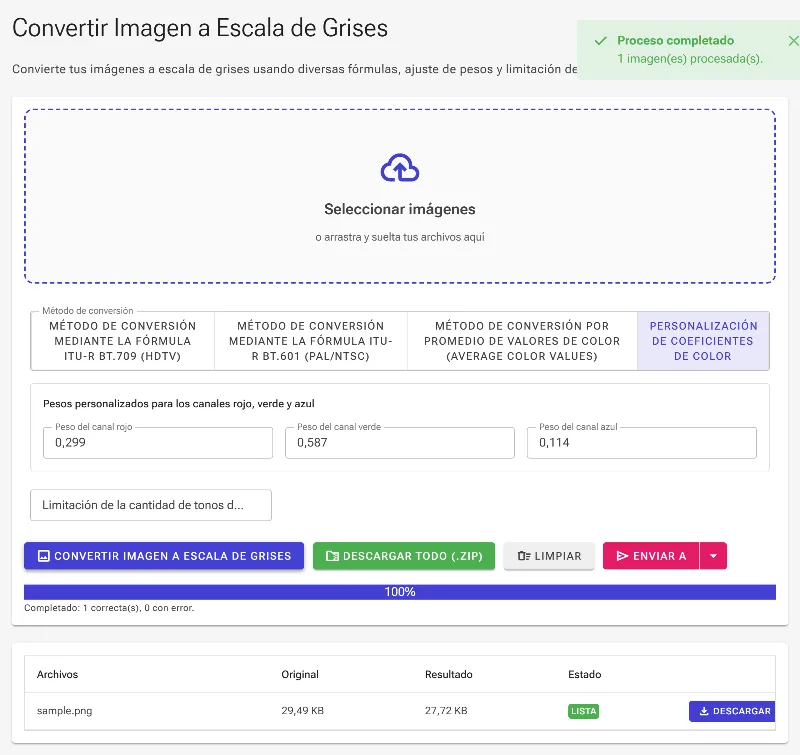Click the 27,72 KB result size
800x755 pixels.
tap(446, 711)
